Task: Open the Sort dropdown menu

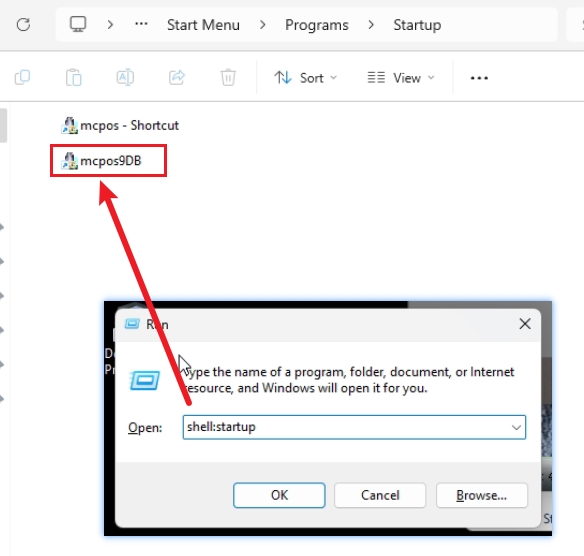Action: (x=305, y=78)
